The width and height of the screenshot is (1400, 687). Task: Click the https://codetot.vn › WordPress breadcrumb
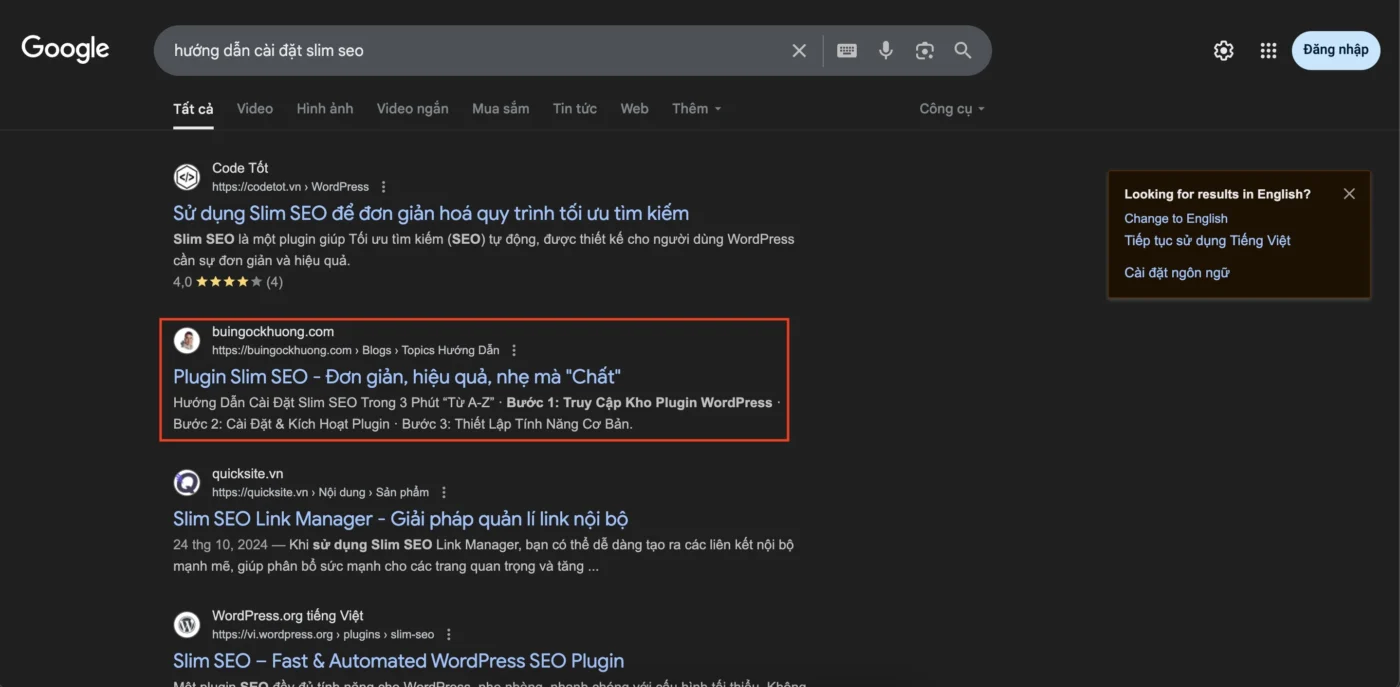[x=290, y=187]
